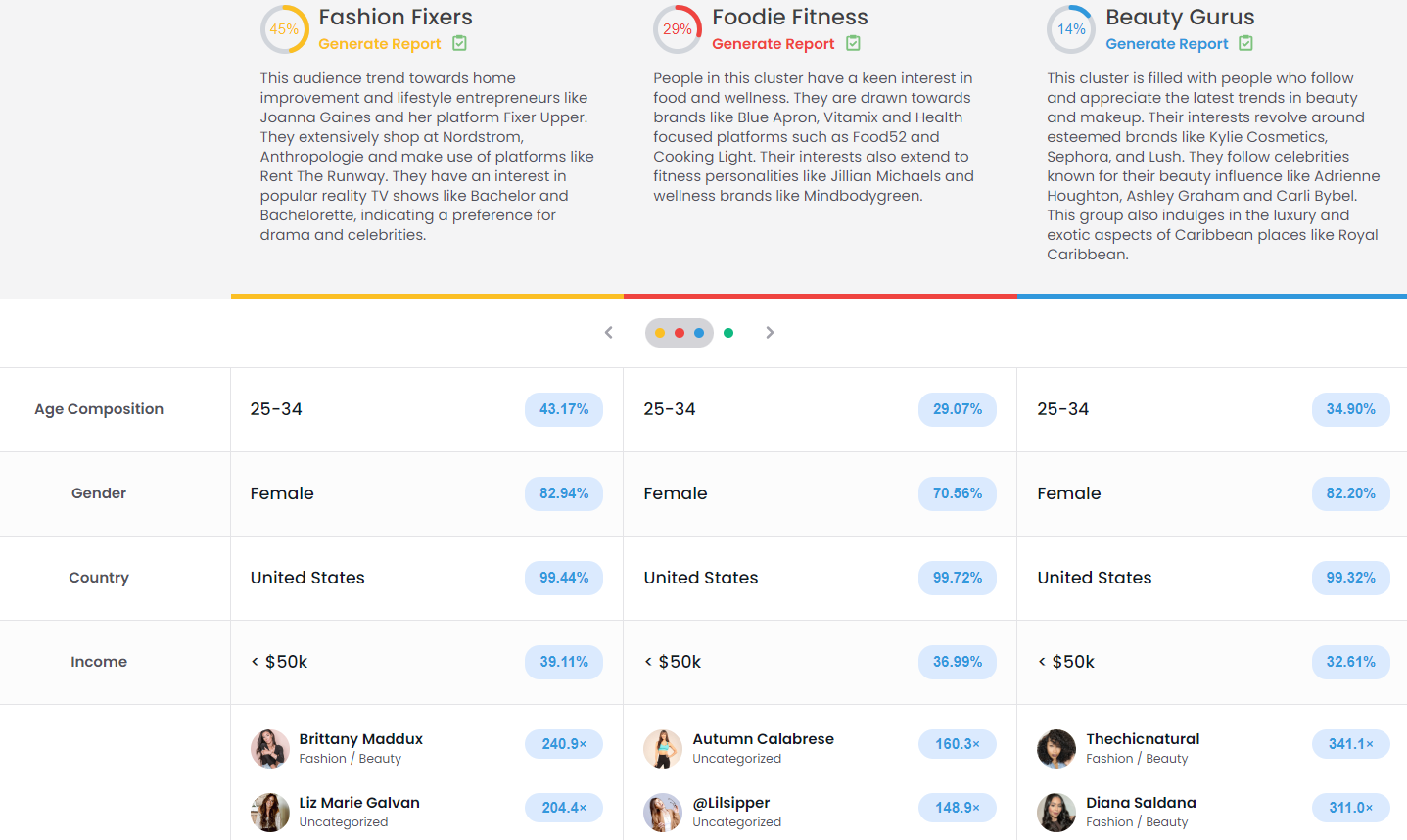
Task: Open @Lilsipper profile photo
Action: [663, 813]
